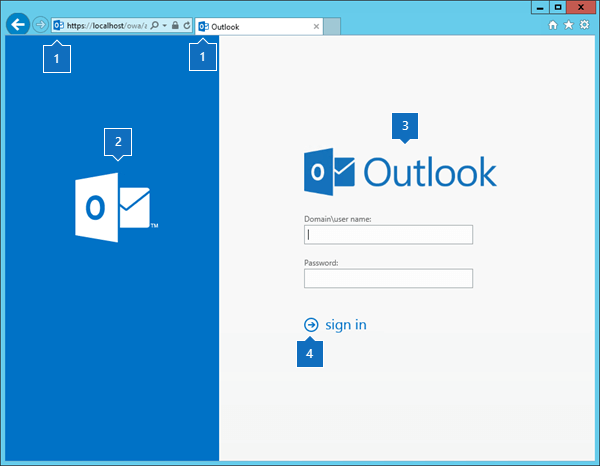View security report via padlock icon
Viewport: 600px width, 466px height.
coord(175,25)
